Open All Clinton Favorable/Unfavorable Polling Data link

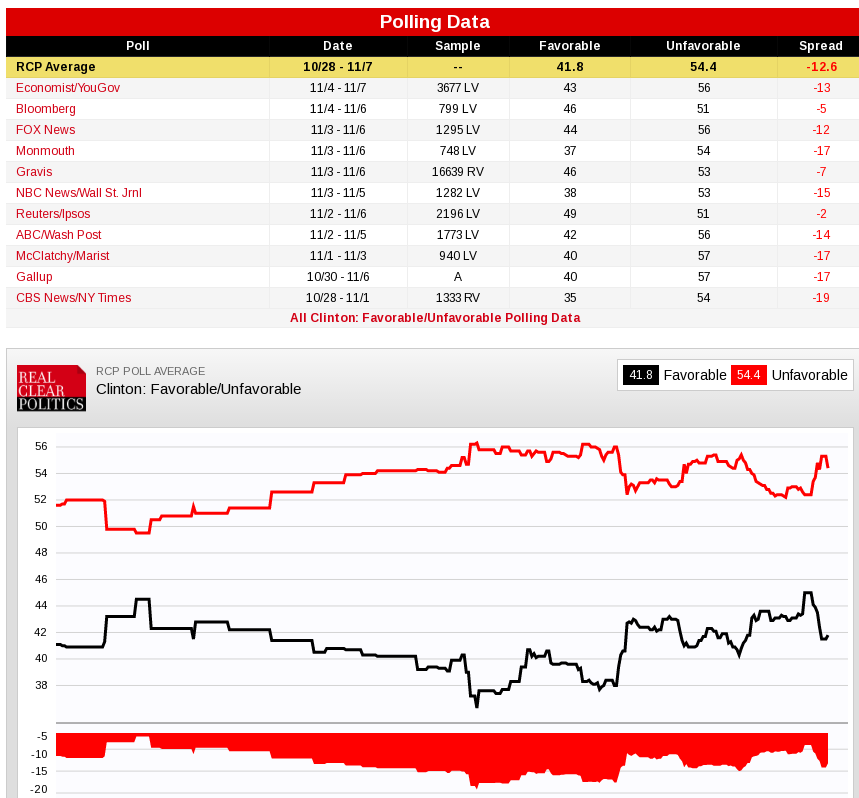[x=435, y=318]
